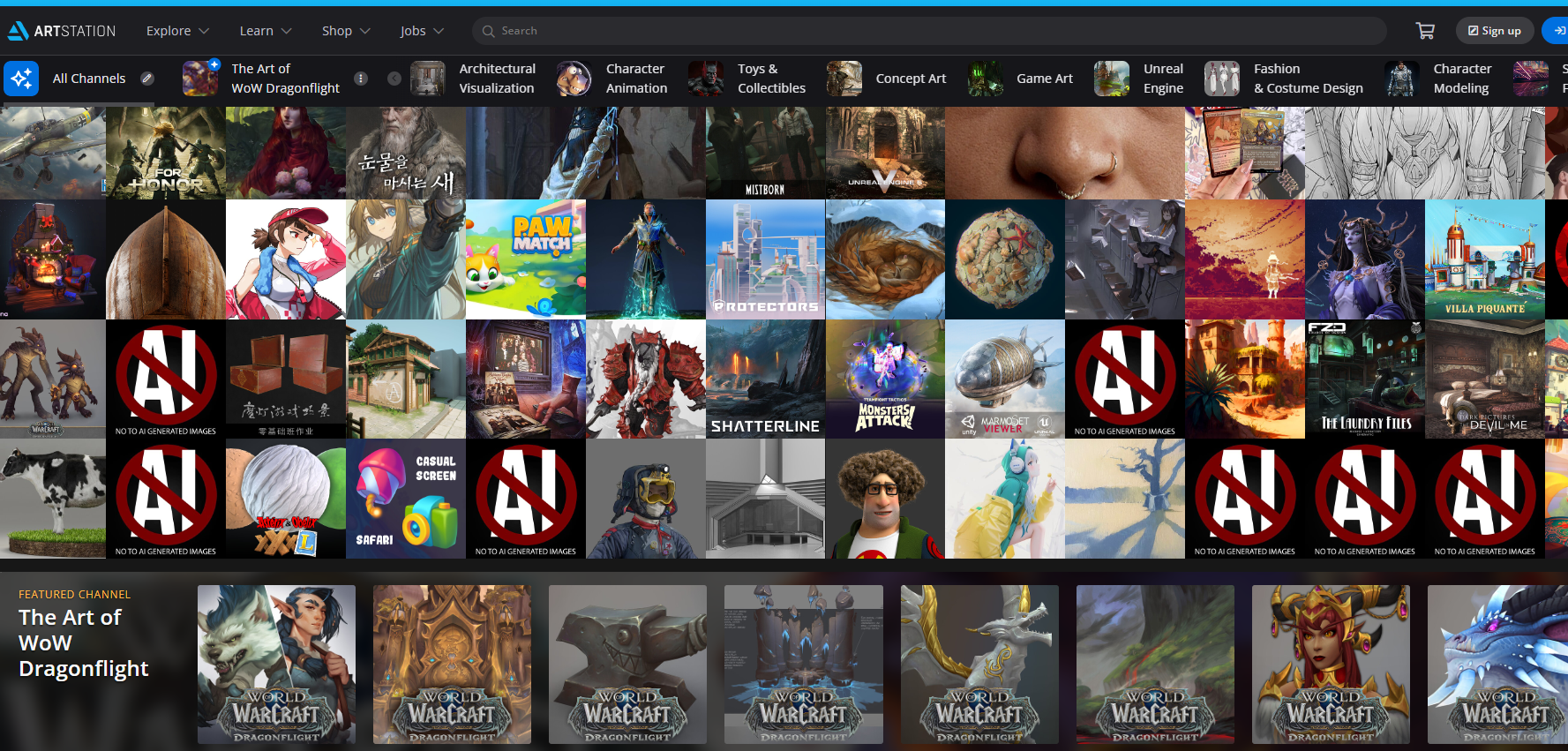The width and height of the screenshot is (1568, 751).
Task: Open the Marmoset Viewer airship thumbnail
Action: [x=1005, y=379]
